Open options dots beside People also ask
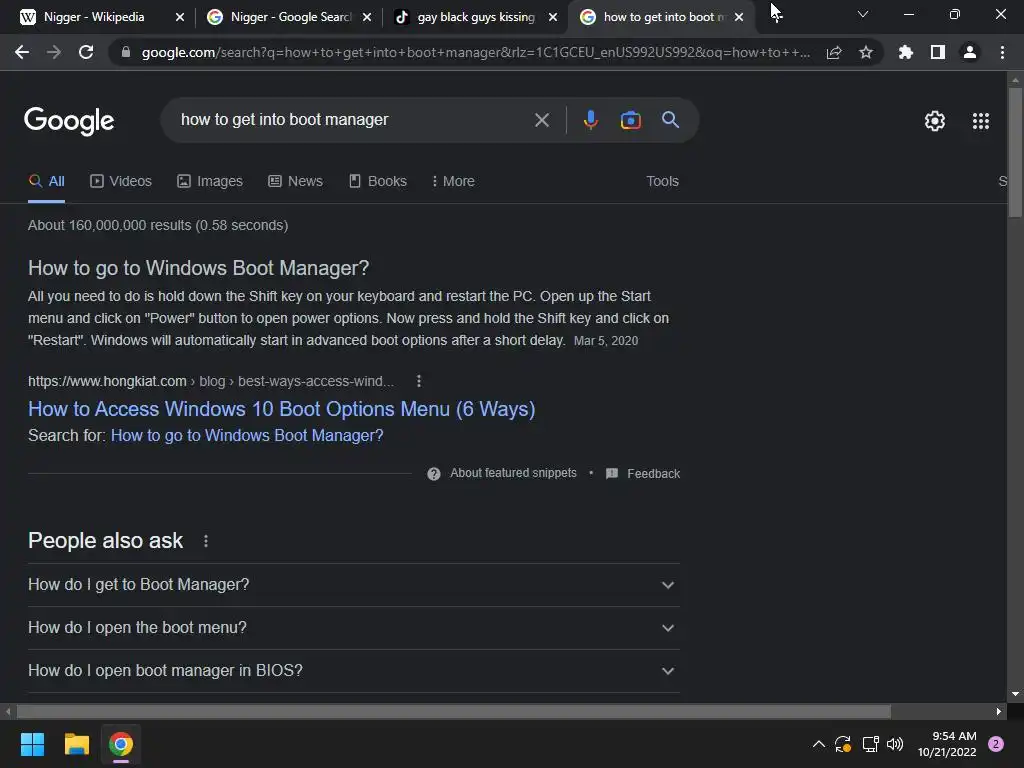 point(206,541)
